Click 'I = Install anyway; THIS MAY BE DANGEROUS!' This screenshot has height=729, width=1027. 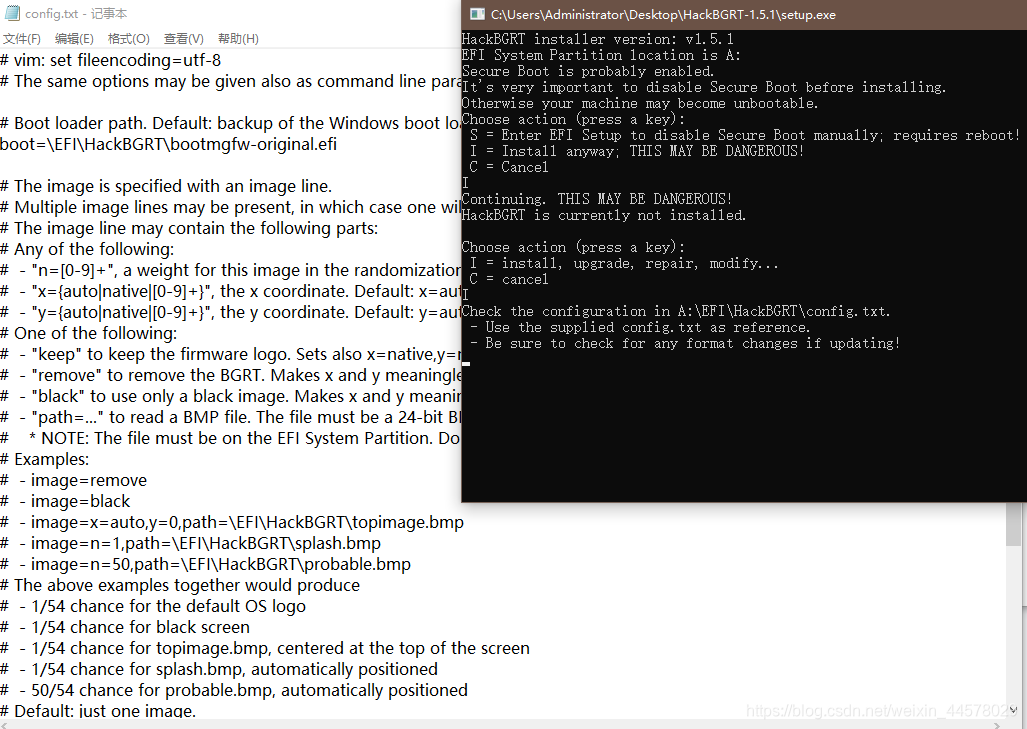coord(637,151)
